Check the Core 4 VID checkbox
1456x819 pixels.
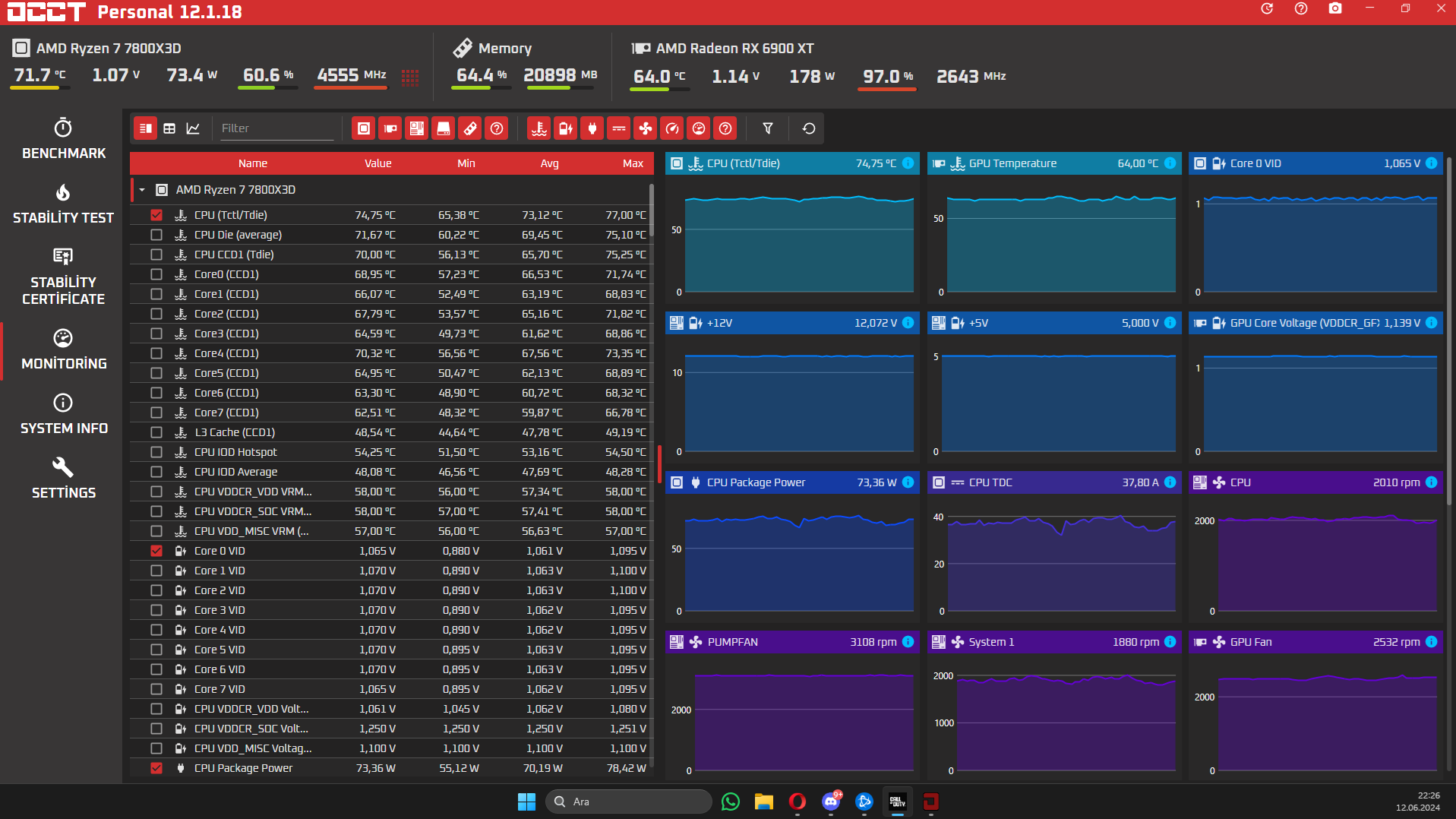(156, 630)
